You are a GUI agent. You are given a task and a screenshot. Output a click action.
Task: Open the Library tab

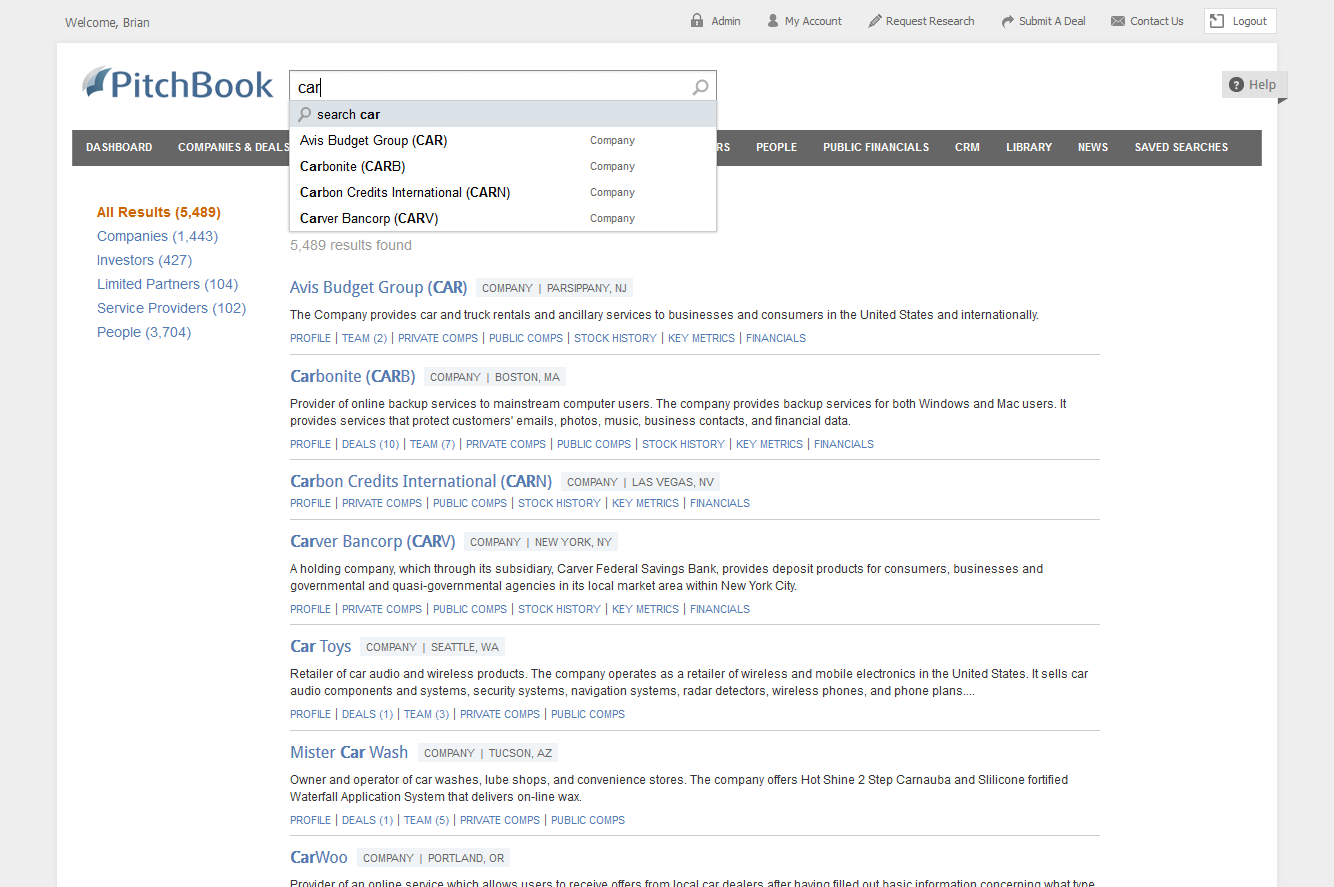point(1029,147)
